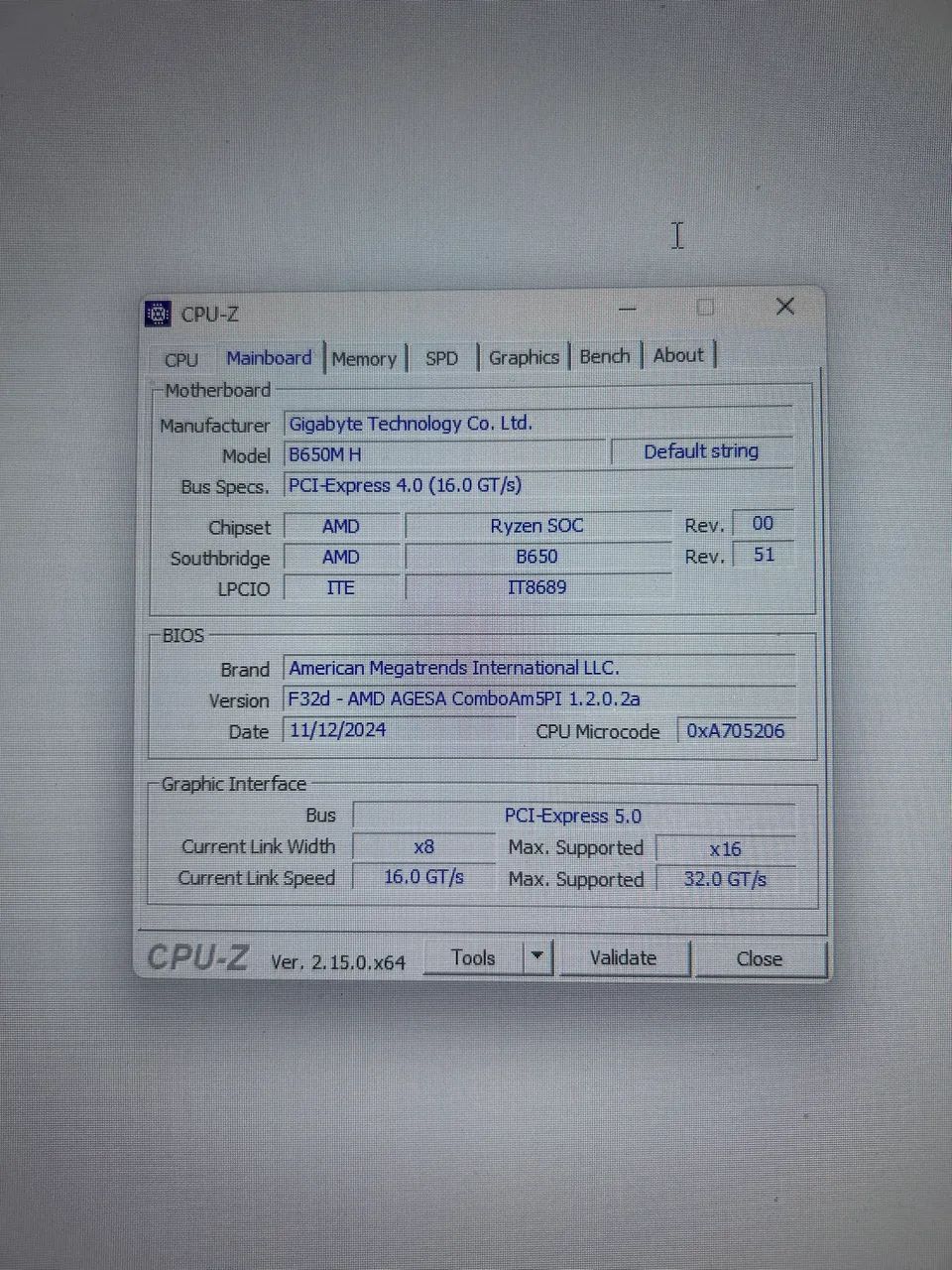Click Max. Supported link width x16

tap(725, 849)
